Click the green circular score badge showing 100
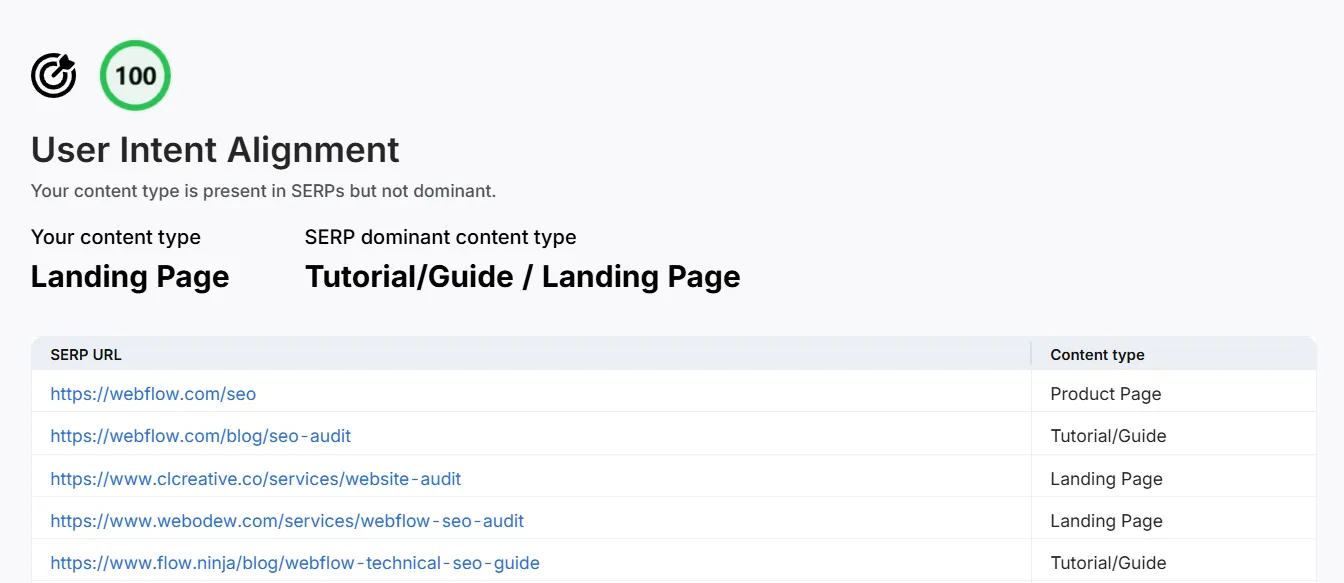Viewport: 1344px width, 583px height. click(134, 74)
